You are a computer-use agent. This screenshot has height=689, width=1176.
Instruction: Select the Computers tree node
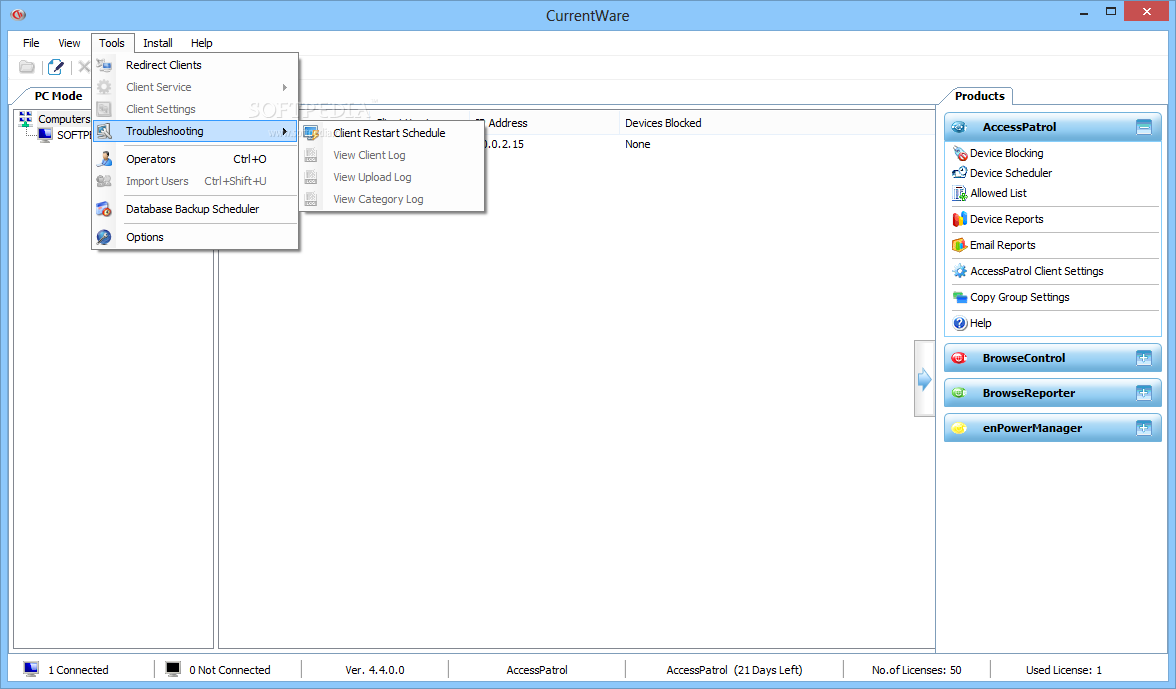point(64,119)
